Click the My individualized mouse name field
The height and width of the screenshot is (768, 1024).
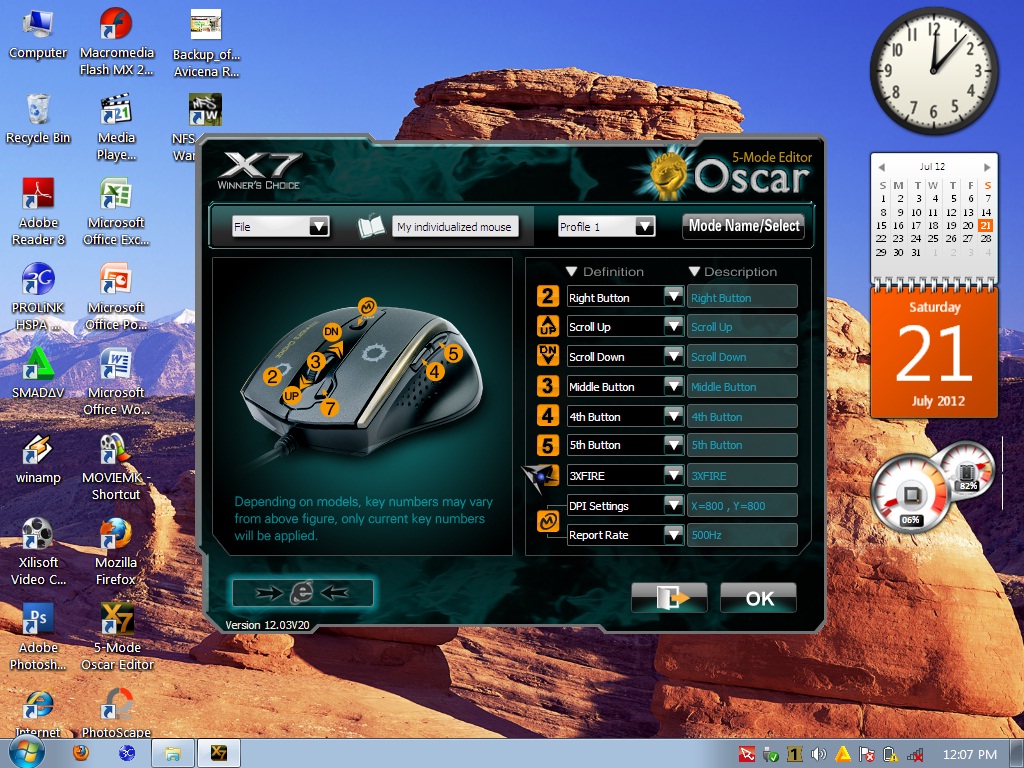pyautogui.click(x=455, y=227)
